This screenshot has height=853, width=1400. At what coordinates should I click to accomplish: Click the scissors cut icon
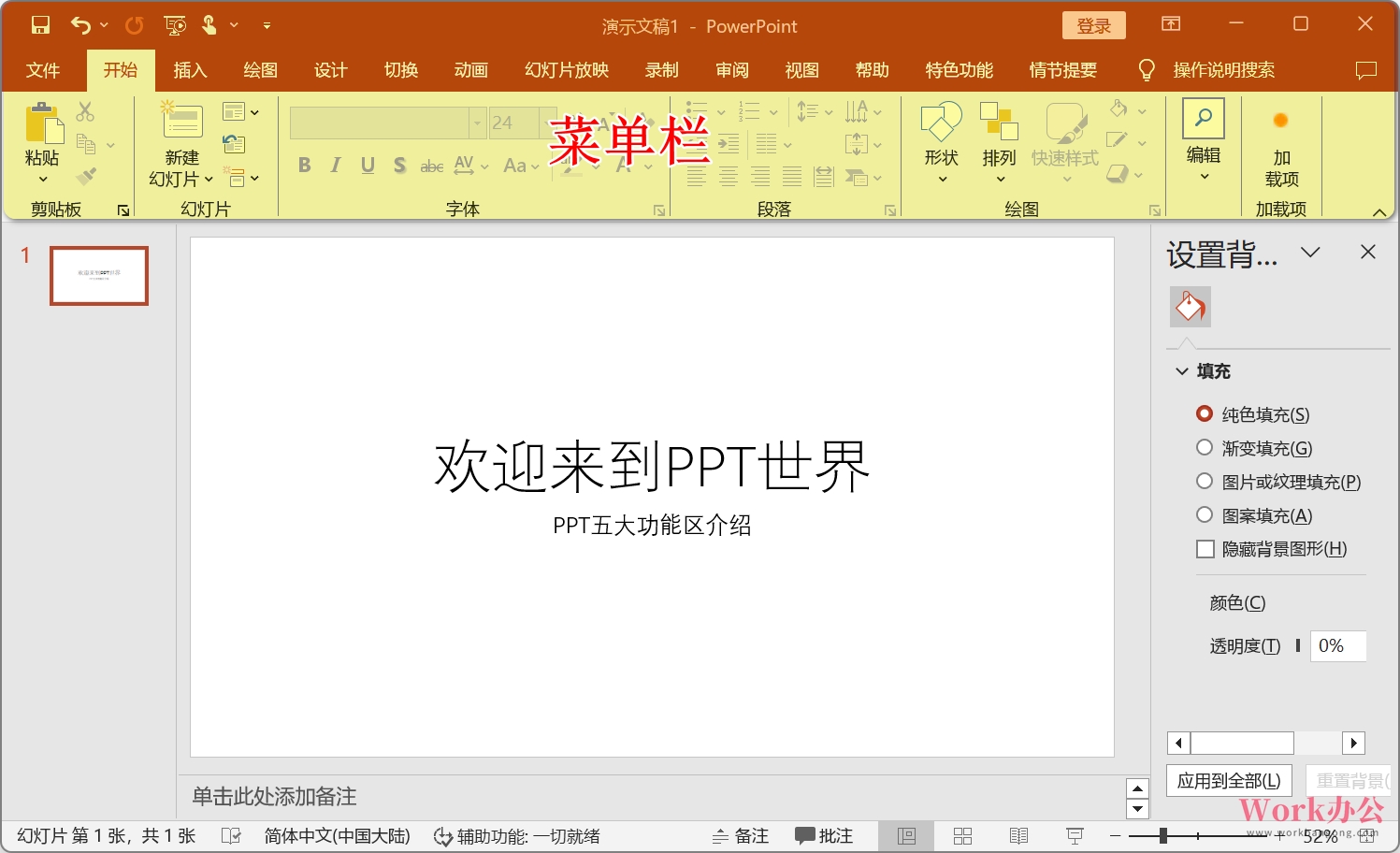pos(85,111)
